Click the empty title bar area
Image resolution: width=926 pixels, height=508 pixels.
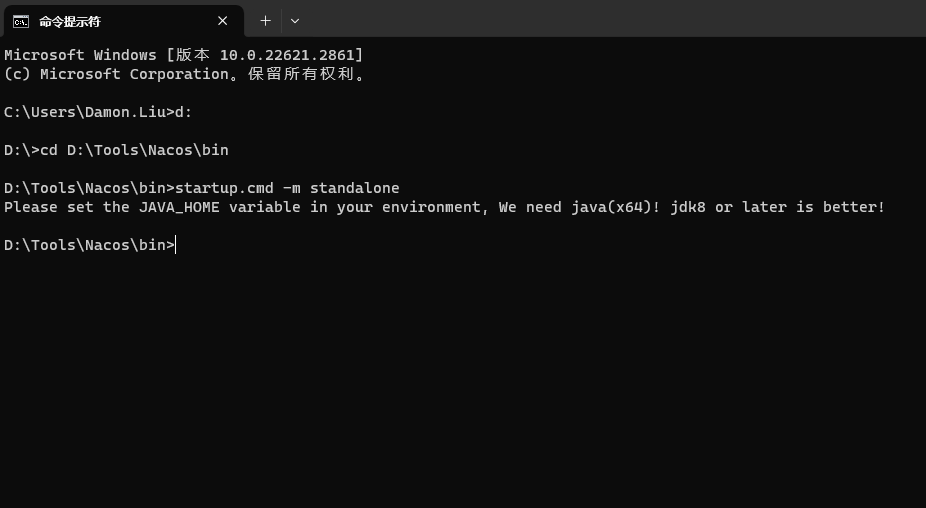pyautogui.click(x=600, y=20)
